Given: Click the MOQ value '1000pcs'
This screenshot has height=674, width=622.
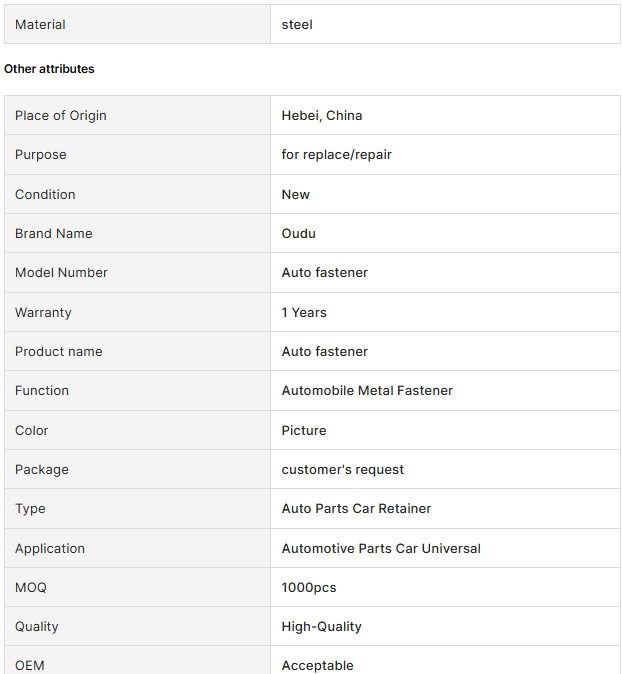Looking at the screenshot, I should 309,587.
